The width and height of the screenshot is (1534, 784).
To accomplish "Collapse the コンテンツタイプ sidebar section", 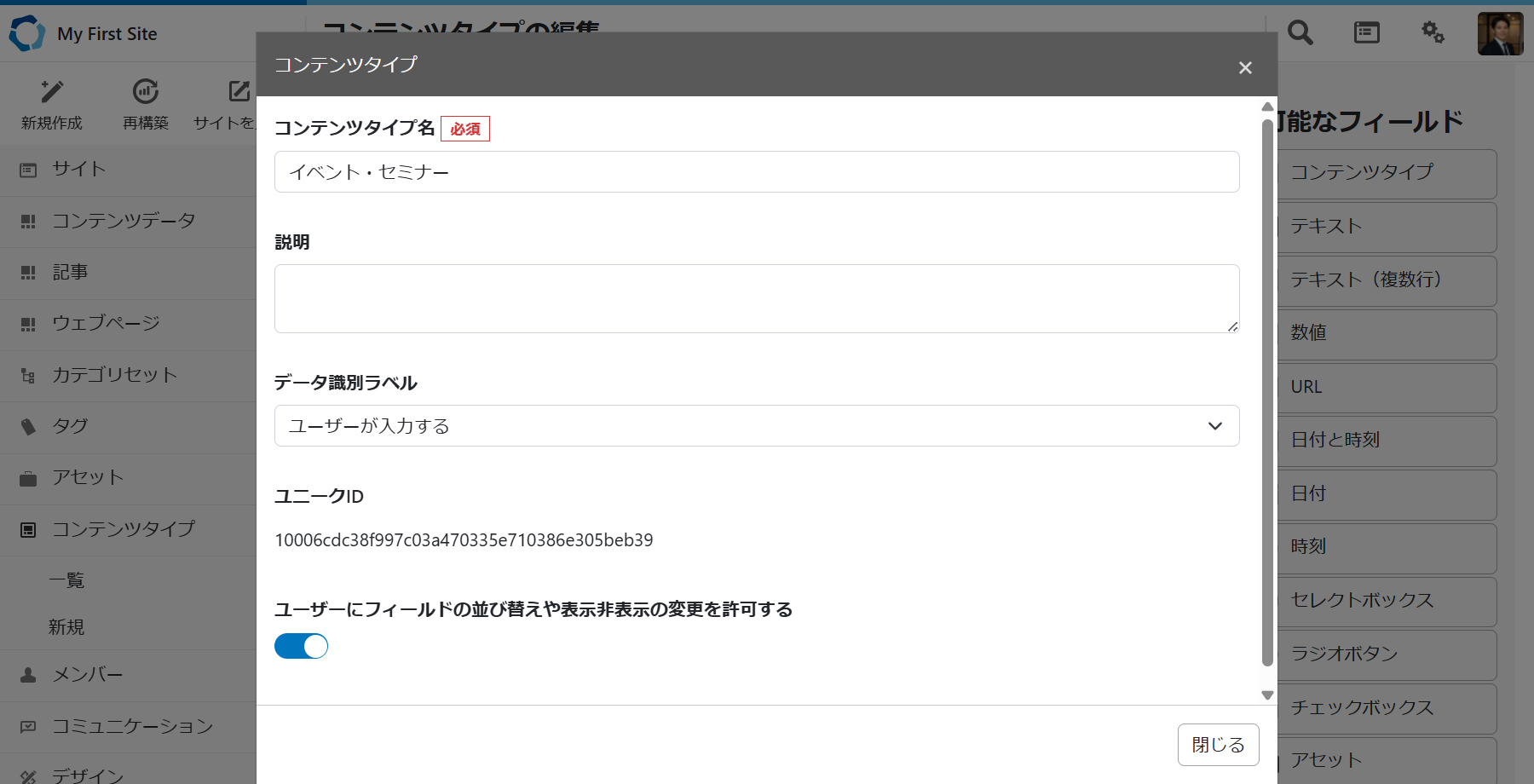I will [x=124, y=529].
